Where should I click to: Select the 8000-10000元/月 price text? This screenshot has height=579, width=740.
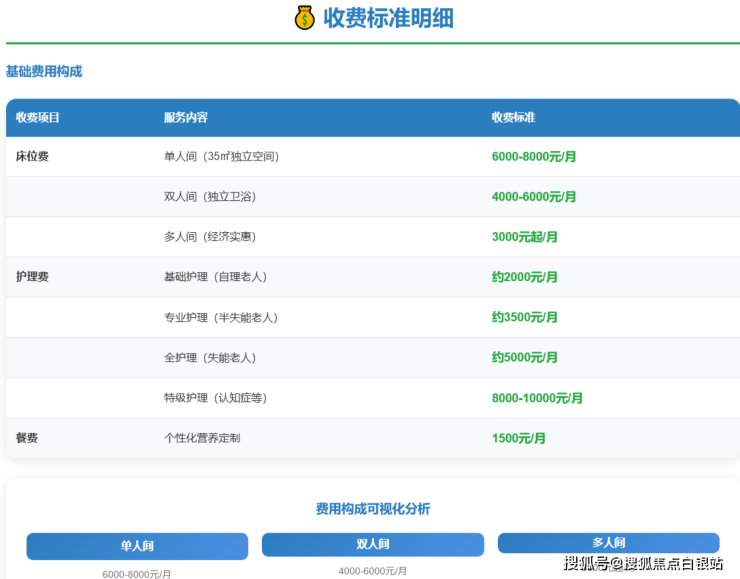537,398
